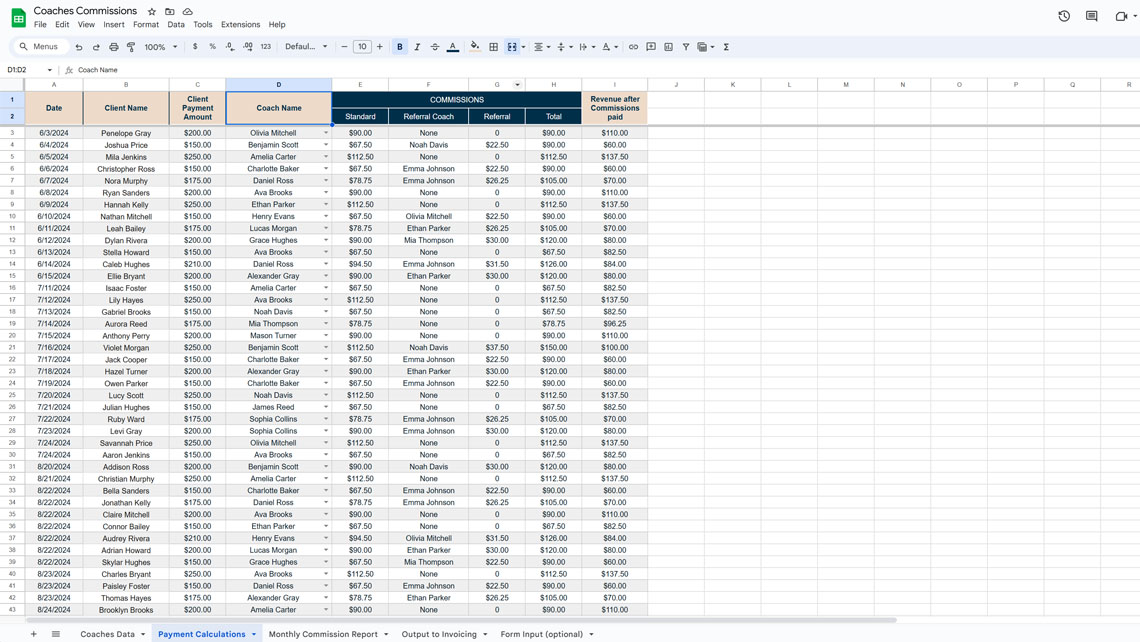Toggle Italic formatting
This screenshot has height=642, width=1140.
[417, 47]
